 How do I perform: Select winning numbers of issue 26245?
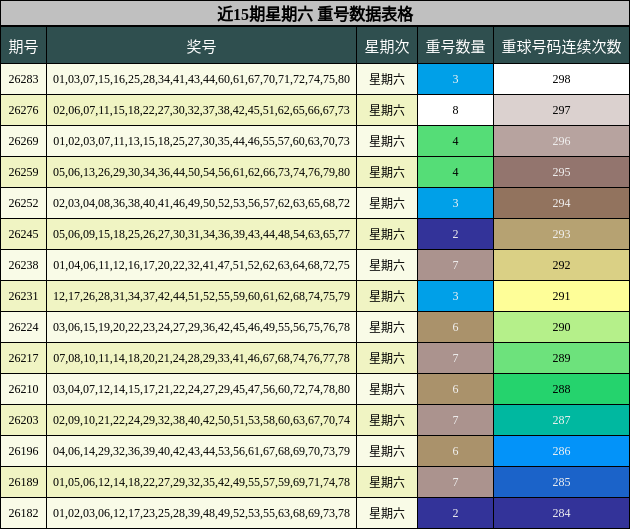tap(201, 234)
